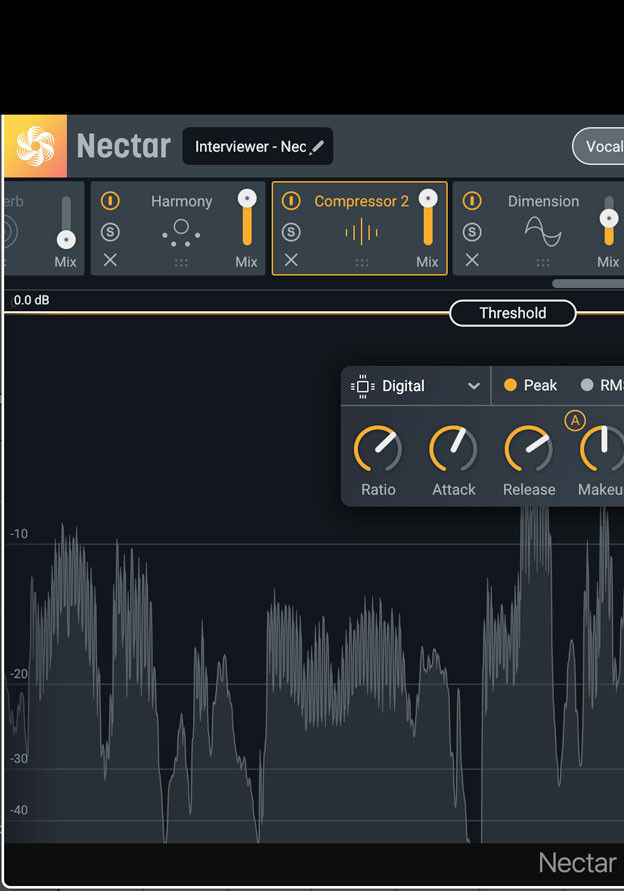
Task: Remove the Dimension module with its X
Action: (472, 260)
